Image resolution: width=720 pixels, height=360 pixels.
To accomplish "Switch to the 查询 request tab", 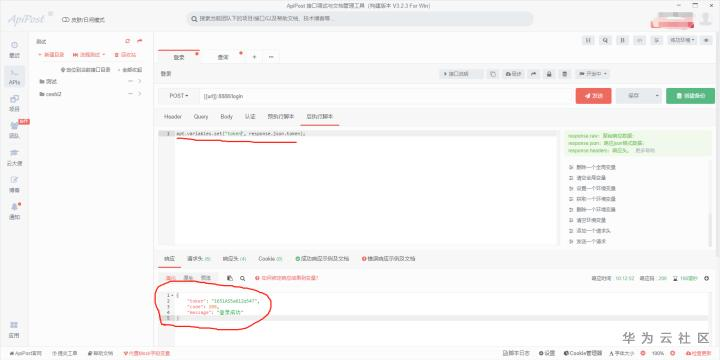I will (223, 57).
